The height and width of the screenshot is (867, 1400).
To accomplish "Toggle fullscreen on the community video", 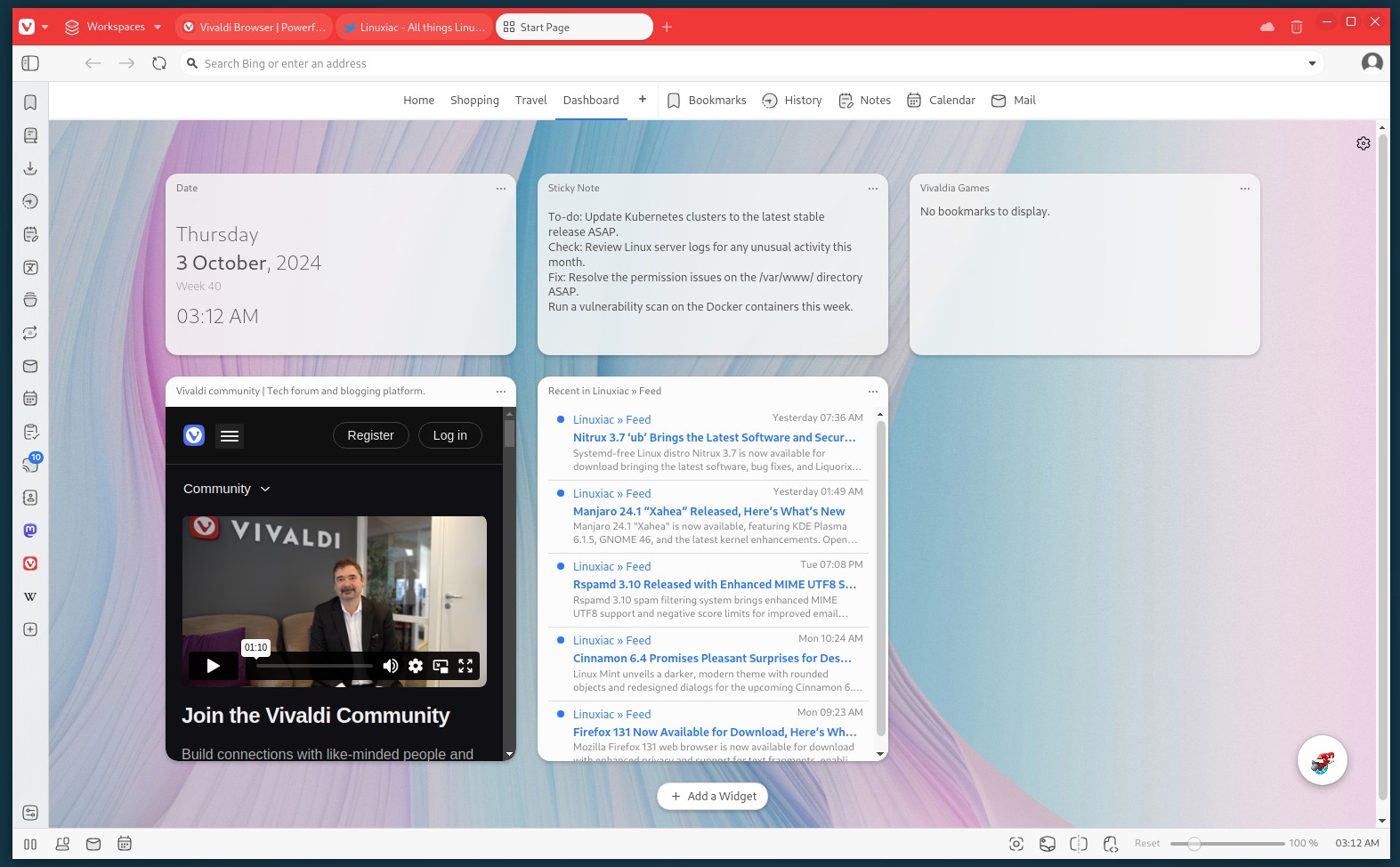I will point(465,666).
